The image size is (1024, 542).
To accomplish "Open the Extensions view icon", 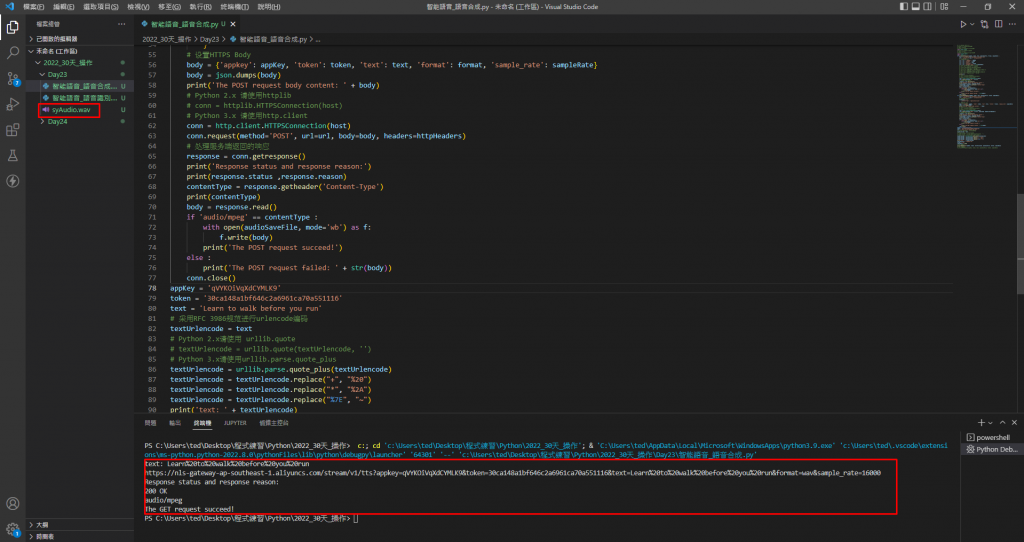I will pos(12,130).
